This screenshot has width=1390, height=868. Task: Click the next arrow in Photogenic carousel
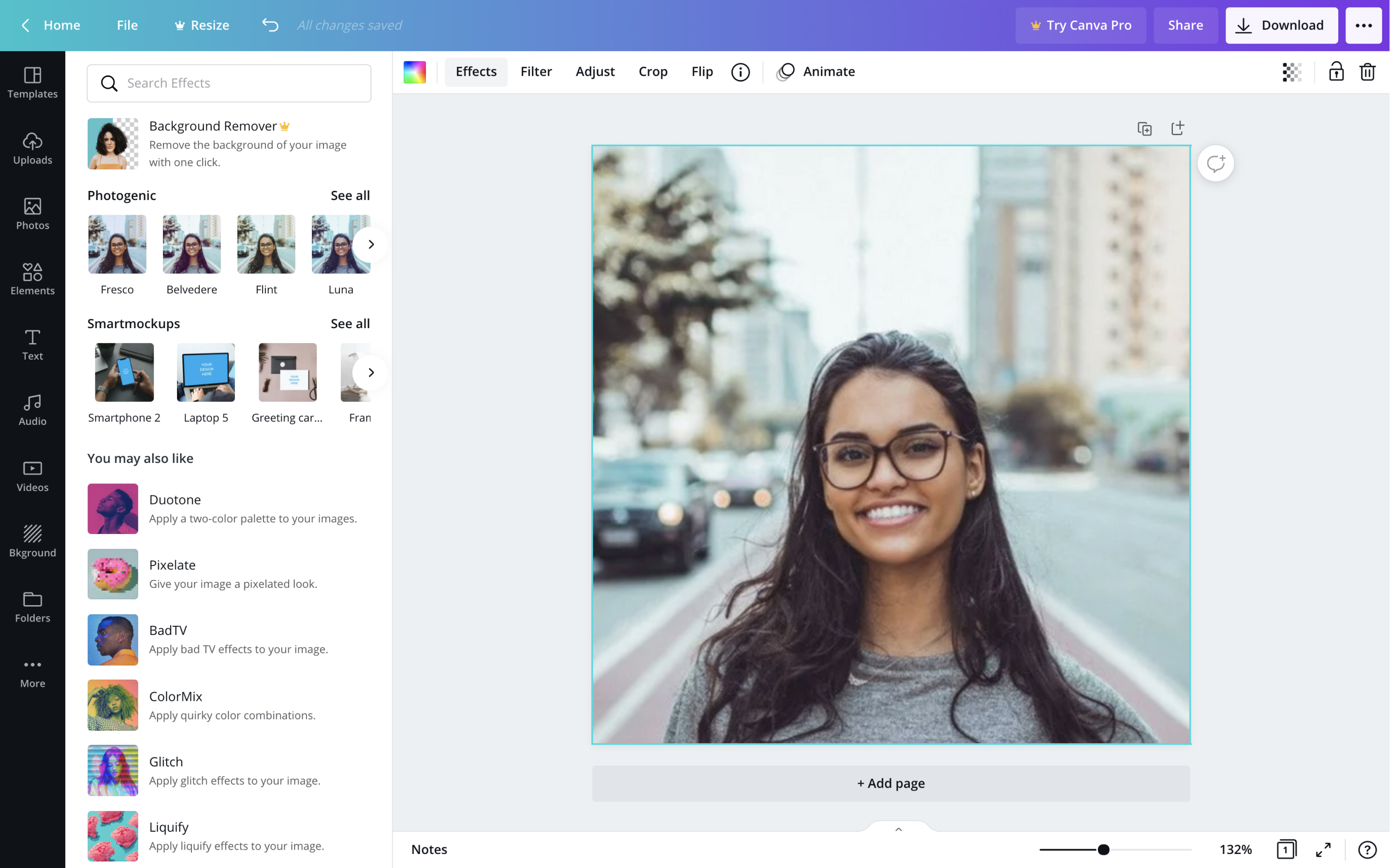[x=370, y=244]
